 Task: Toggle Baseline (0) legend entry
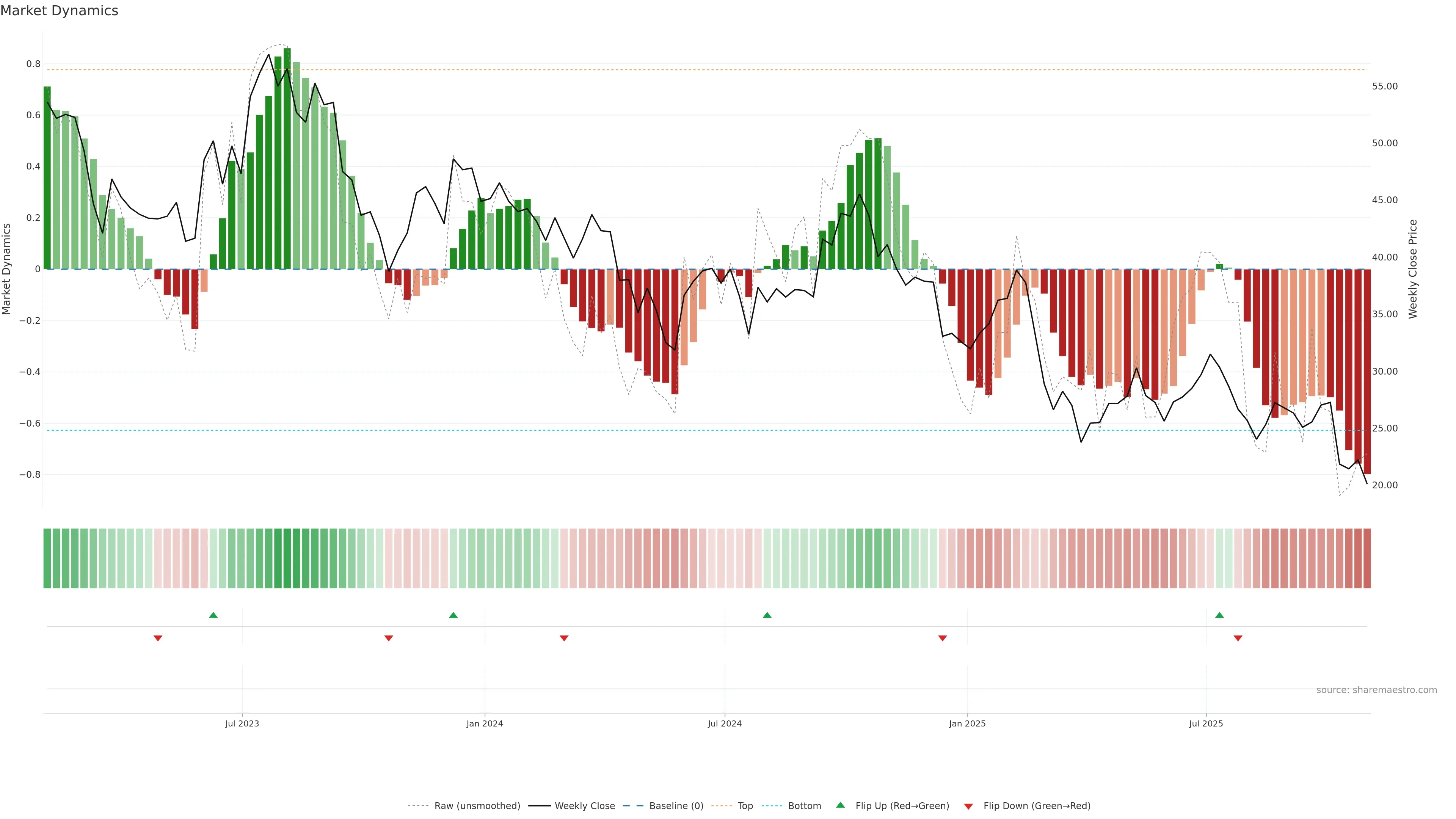676,806
